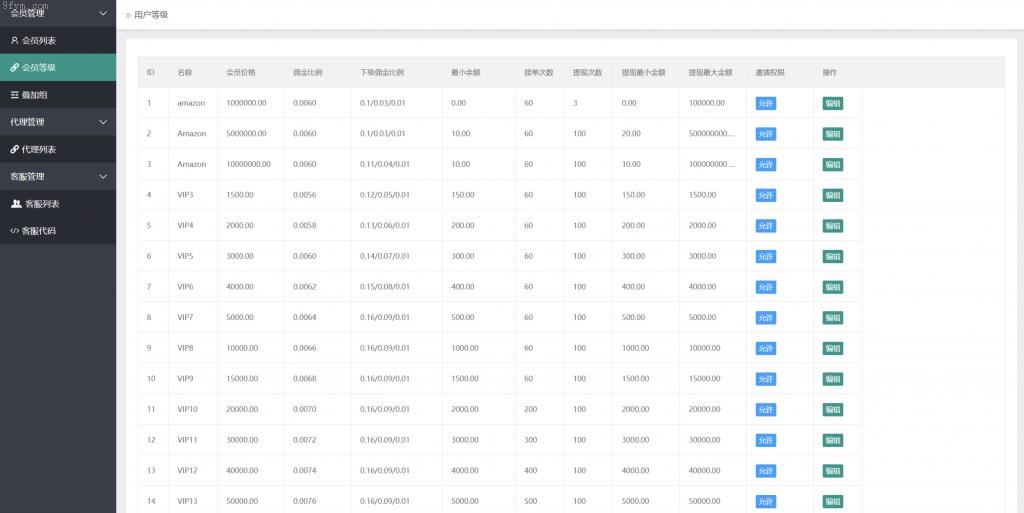Viewport: 1024px width, 513px height.
Task: Edit the VIP10 level row
Action: [x=832, y=410]
